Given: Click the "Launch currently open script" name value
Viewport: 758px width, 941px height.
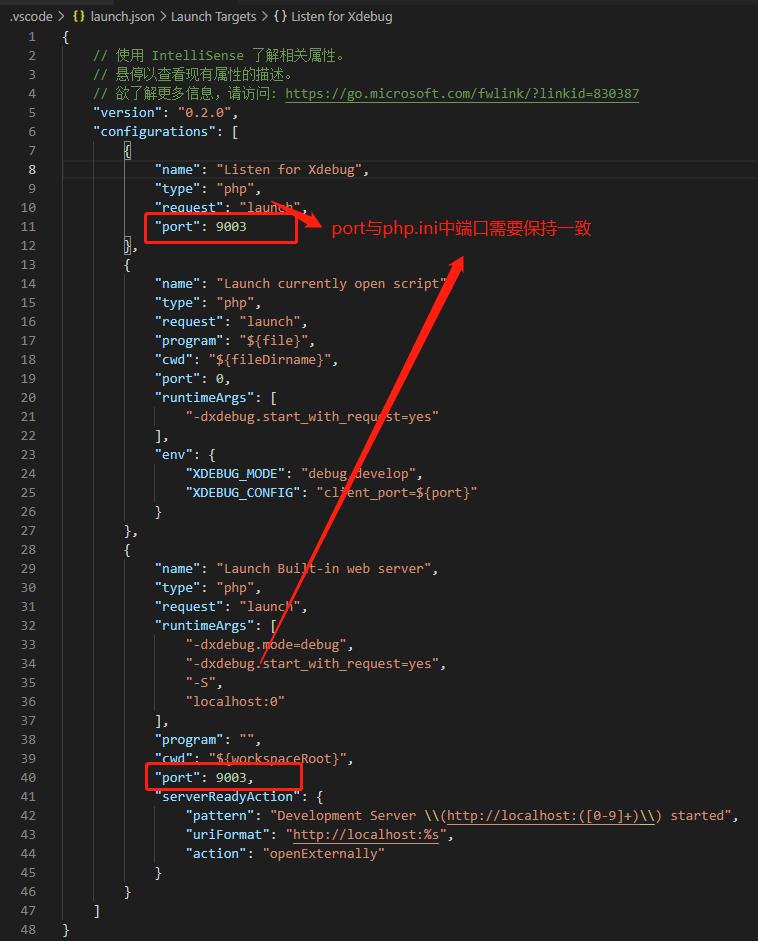Looking at the screenshot, I should tap(331, 283).
